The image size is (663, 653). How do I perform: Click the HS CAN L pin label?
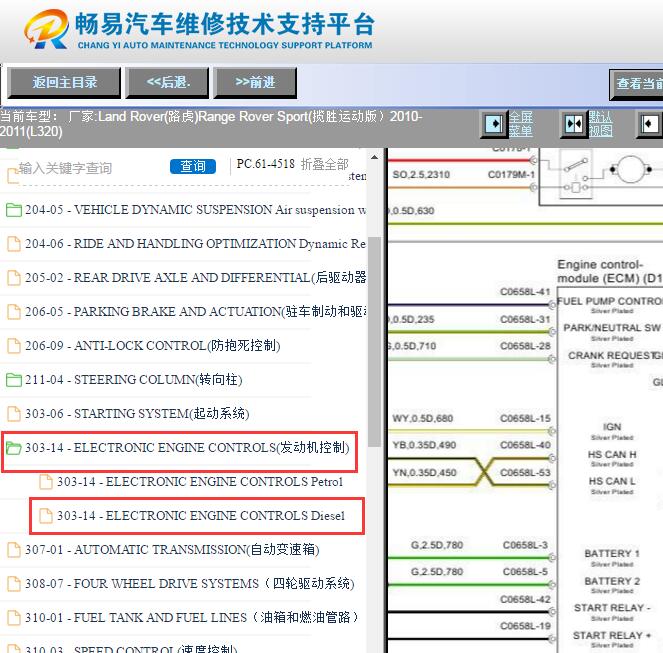pyautogui.click(x=612, y=481)
